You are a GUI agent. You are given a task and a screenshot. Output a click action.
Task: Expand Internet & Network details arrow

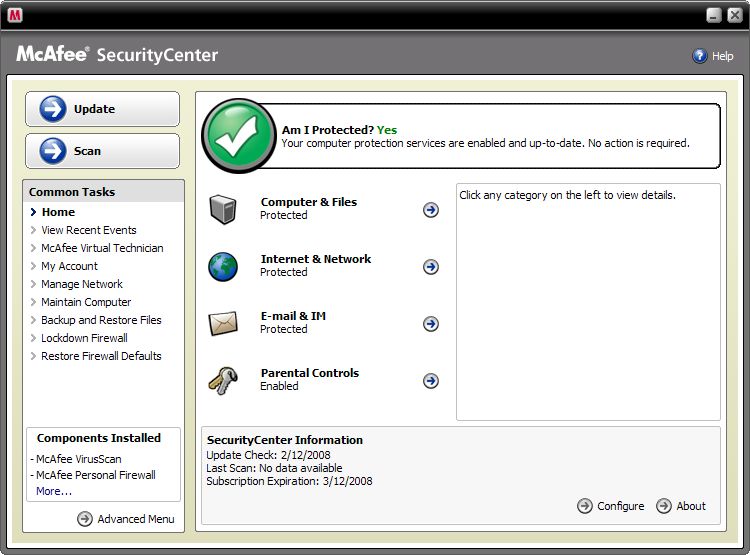[x=431, y=267]
